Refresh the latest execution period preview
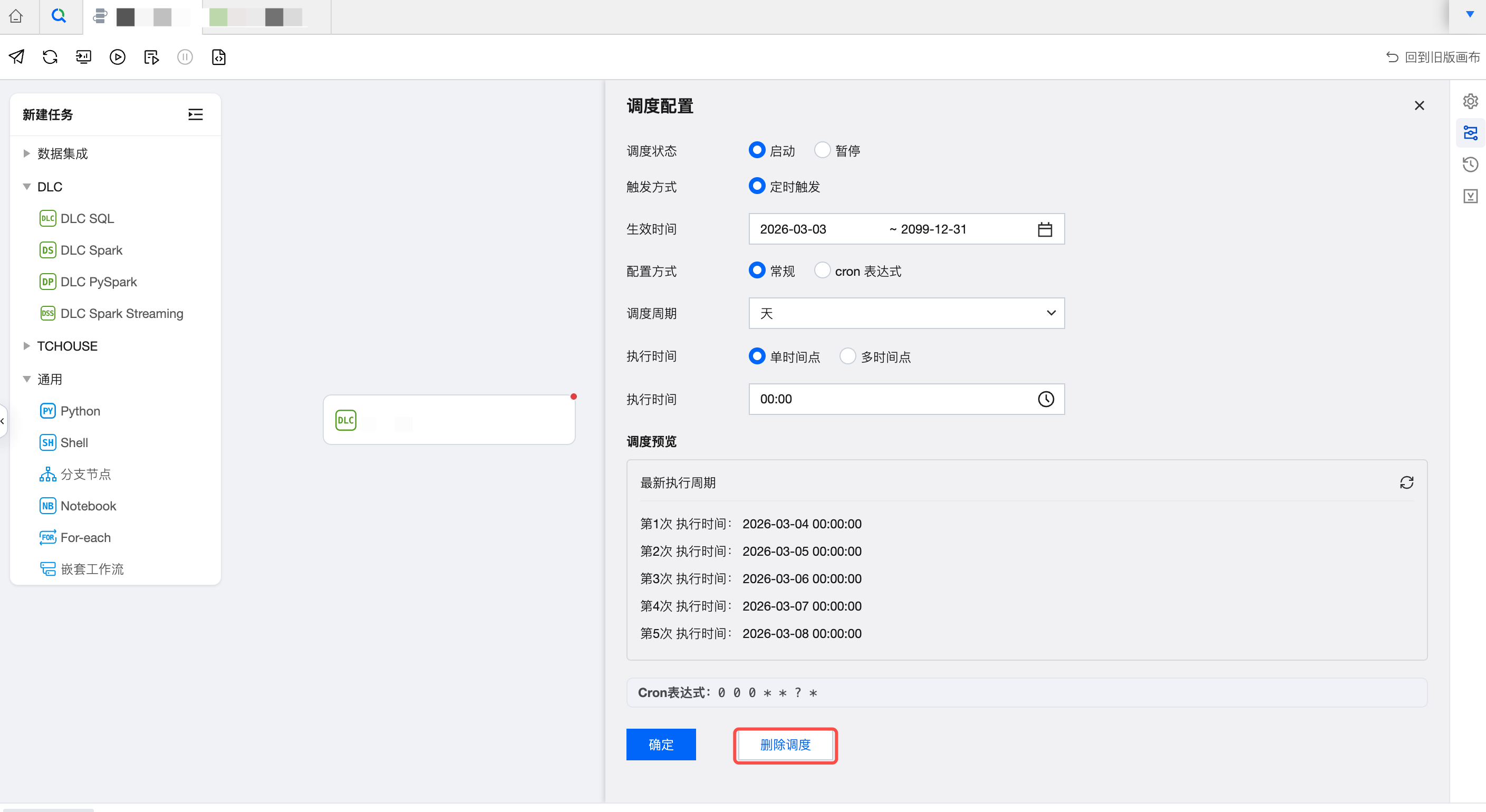The width and height of the screenshot is (1486, 812). coord(1406,482)
